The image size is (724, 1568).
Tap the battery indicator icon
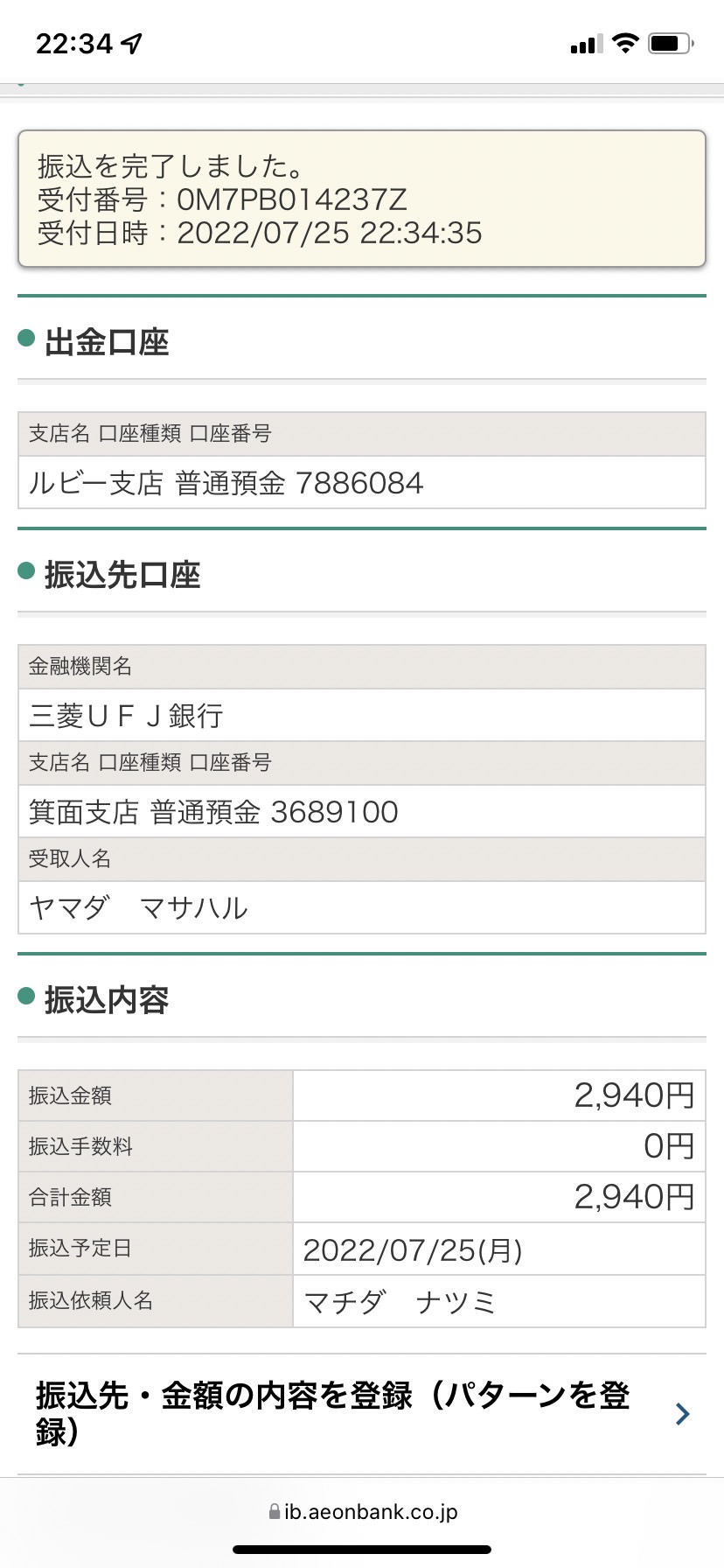point(671,43)
